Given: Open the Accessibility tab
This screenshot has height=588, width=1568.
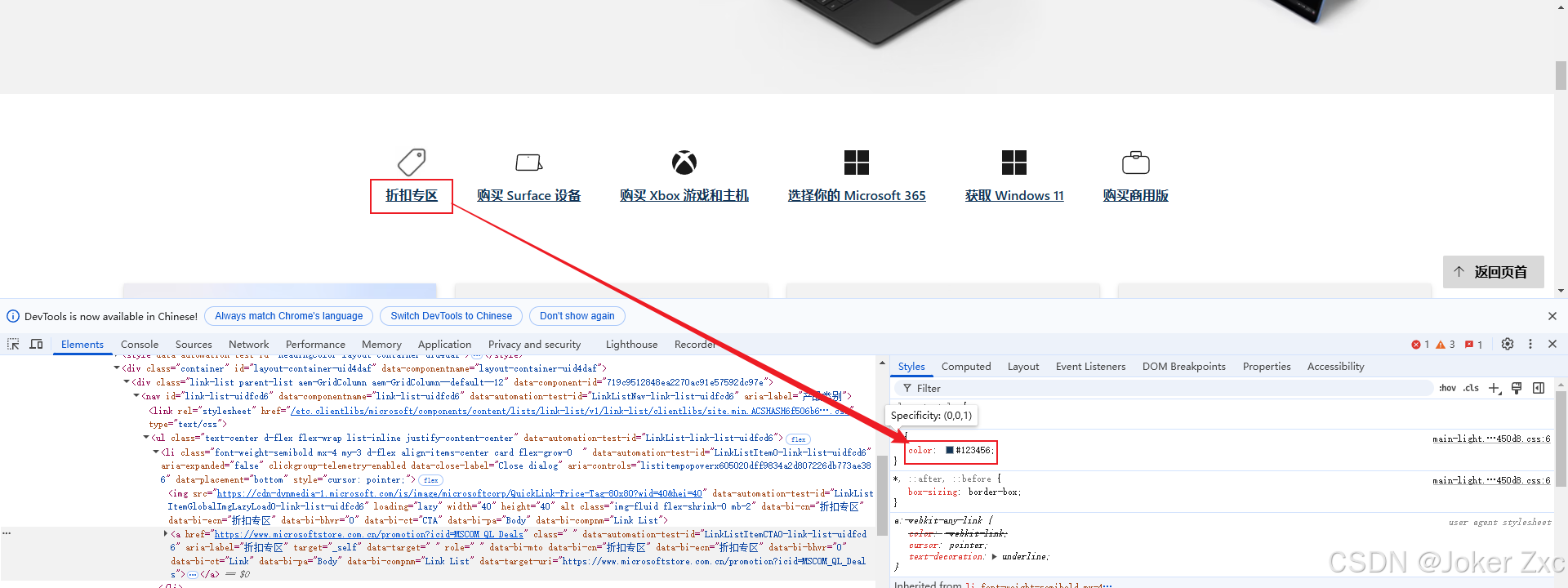Looking at the screenshot, I should (x=1335, y=367).
